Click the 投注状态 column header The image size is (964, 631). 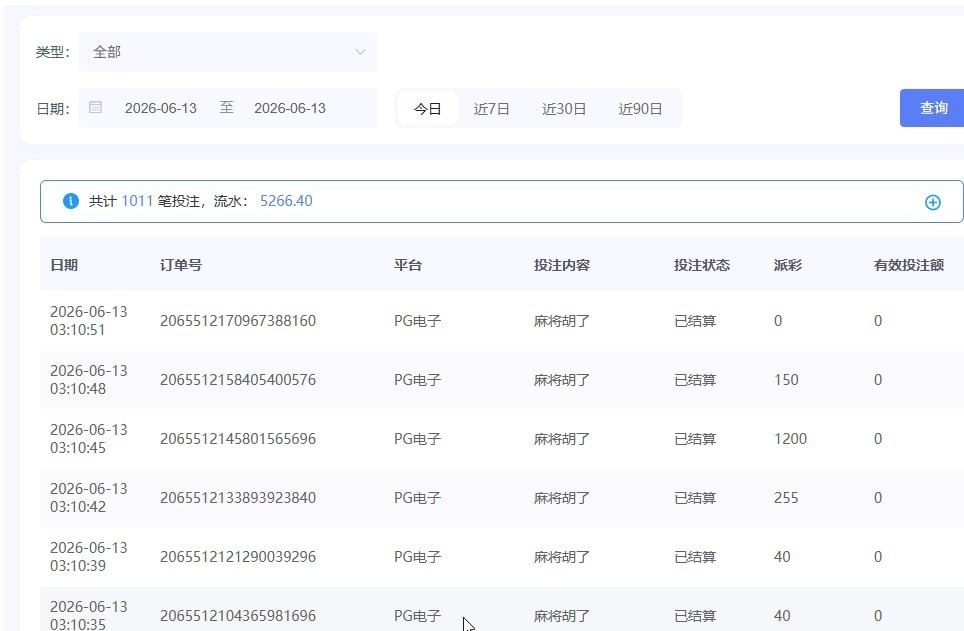(x=701, y=265)
